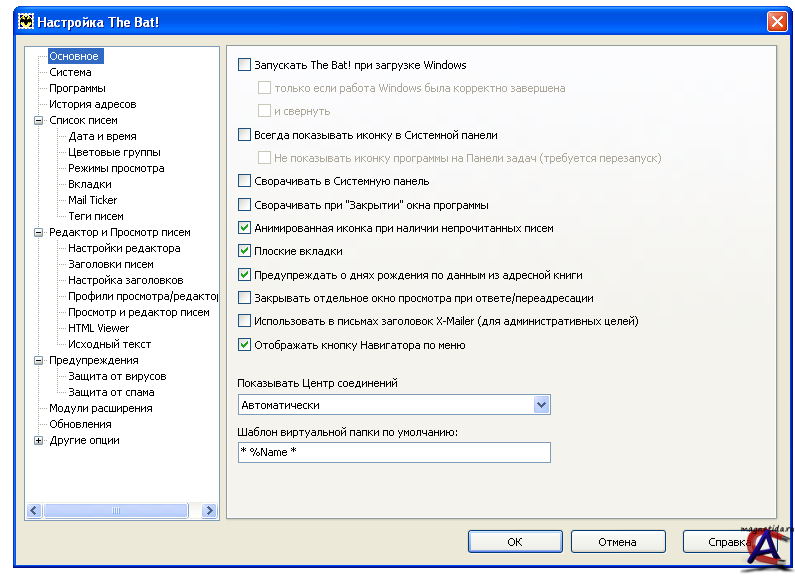Click the 'Отмена' button

click(x=617, y=541)
